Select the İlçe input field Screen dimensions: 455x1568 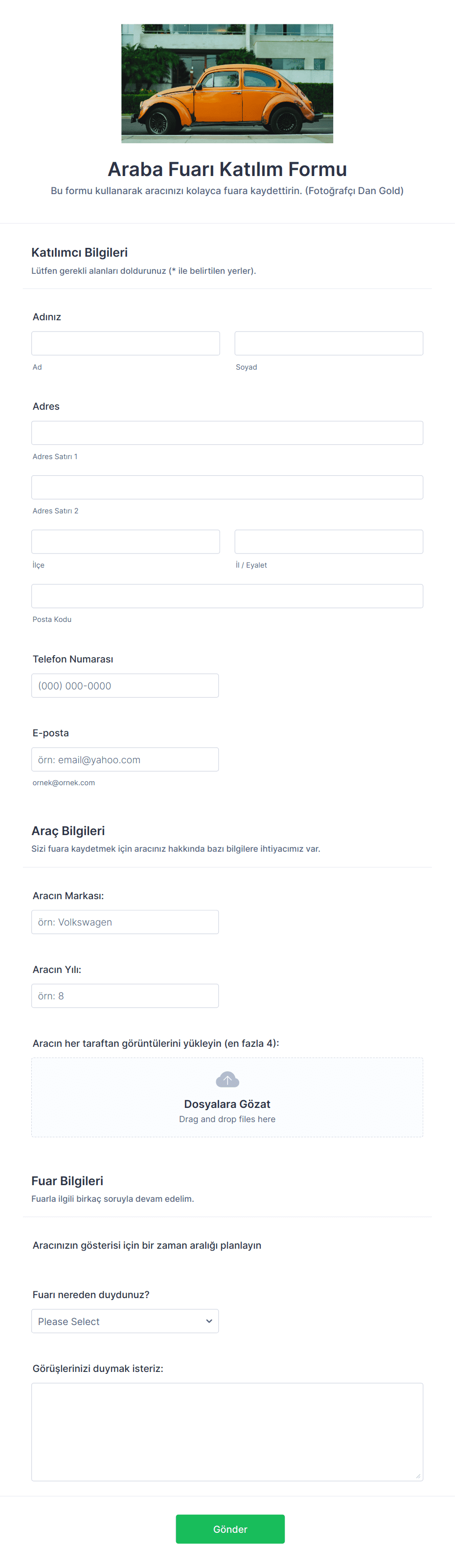[x=125, y=541]
